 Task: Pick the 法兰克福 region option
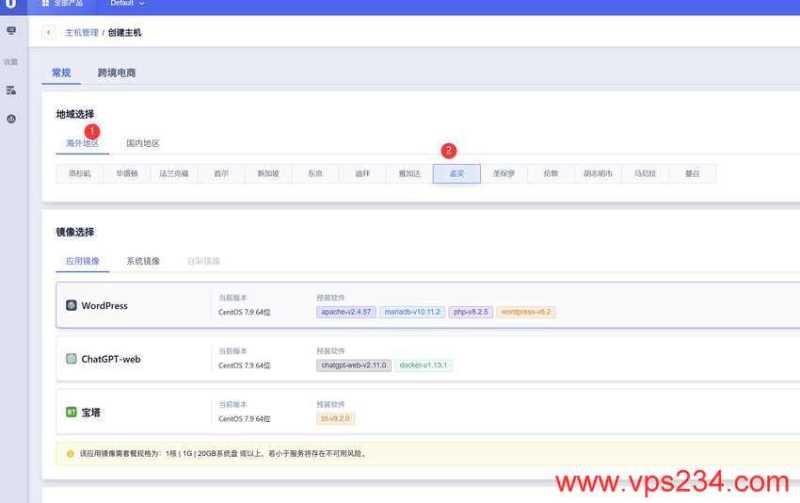tap(173, 174)
